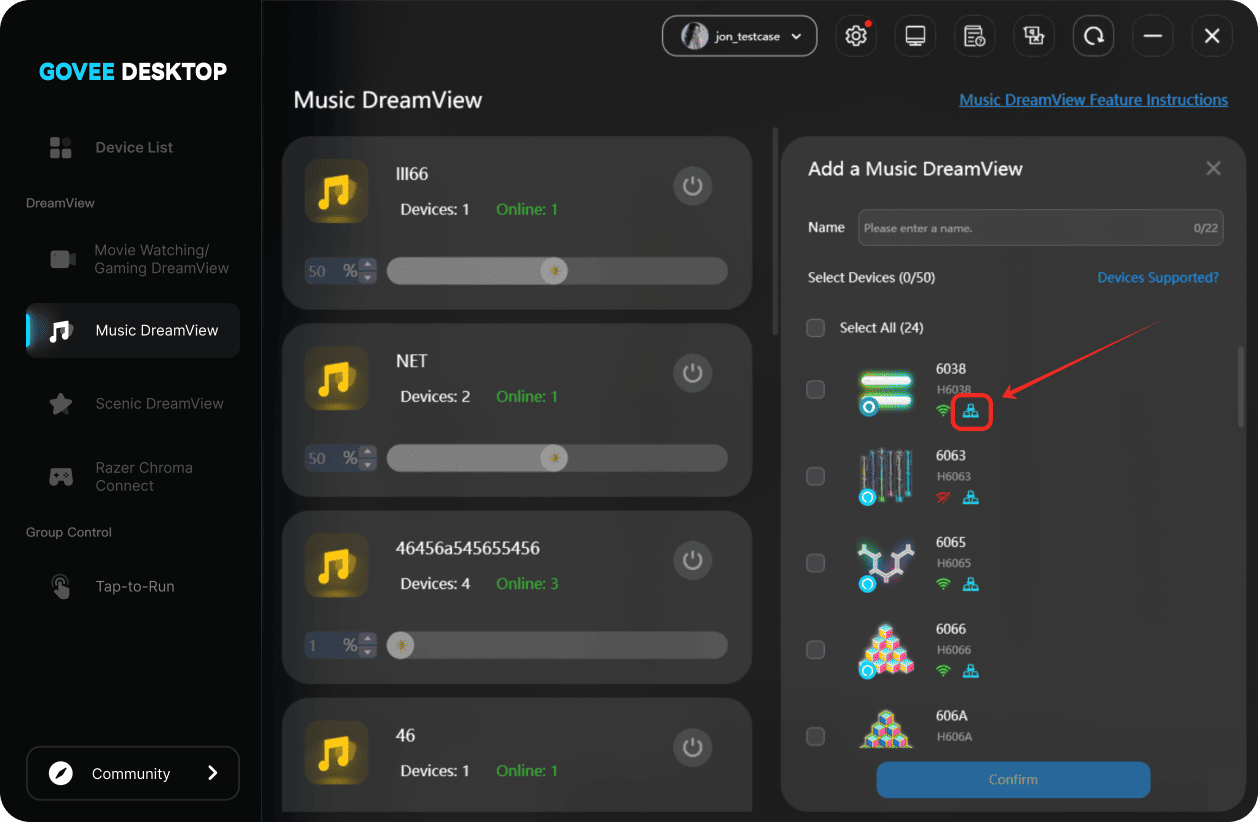Click the NET brightness slider handle
Image resolution: width=1258 pixels, height=822 pixels.
pyautogui.click(x=553, y=458)
